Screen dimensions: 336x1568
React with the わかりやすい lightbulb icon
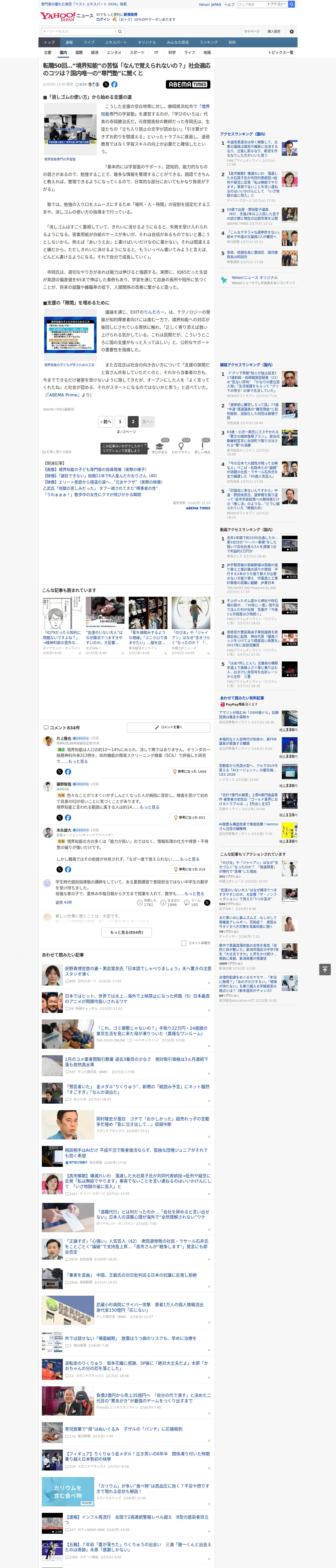pyautogui.click(x=181, y=446)
